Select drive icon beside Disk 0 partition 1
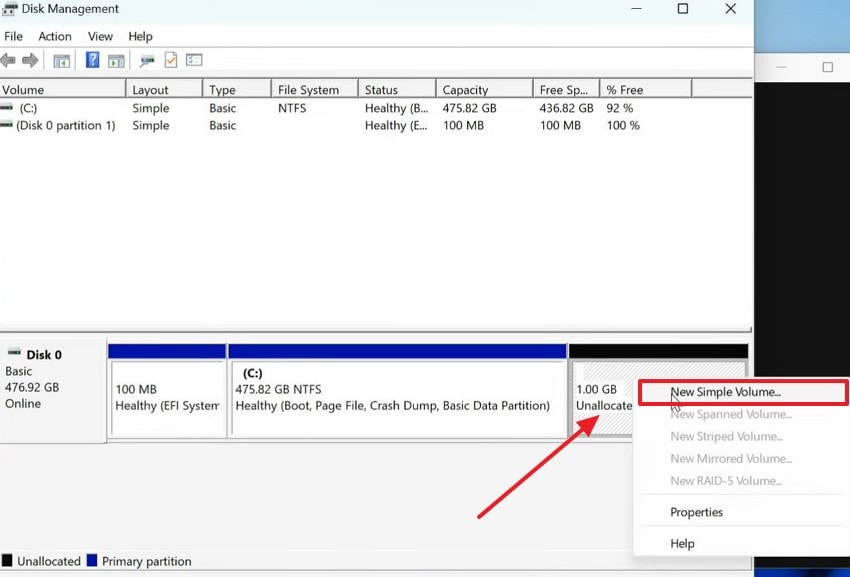850x577 pixels. 7,125
